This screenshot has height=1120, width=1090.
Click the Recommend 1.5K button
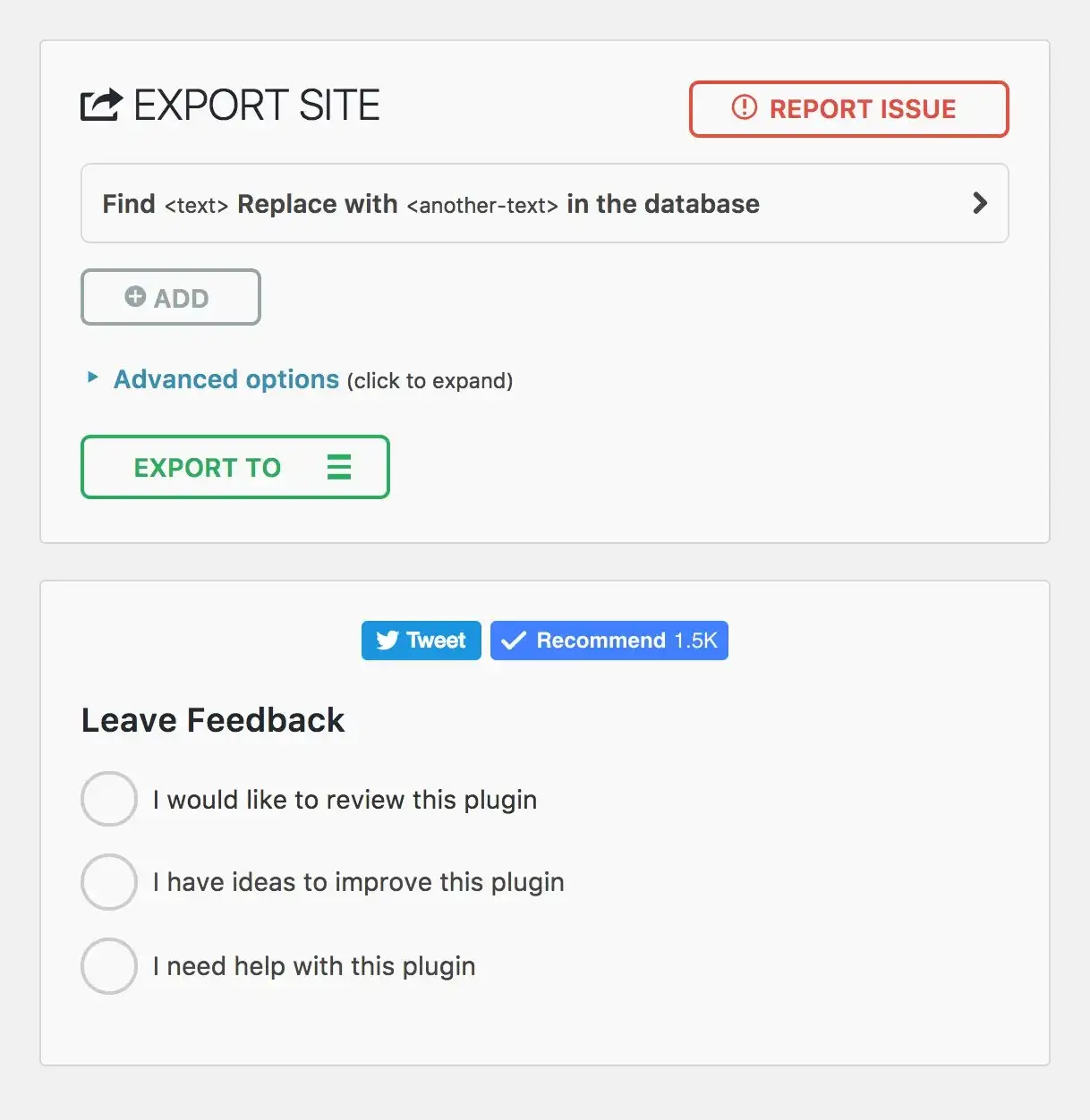click(x=609, y=640)
